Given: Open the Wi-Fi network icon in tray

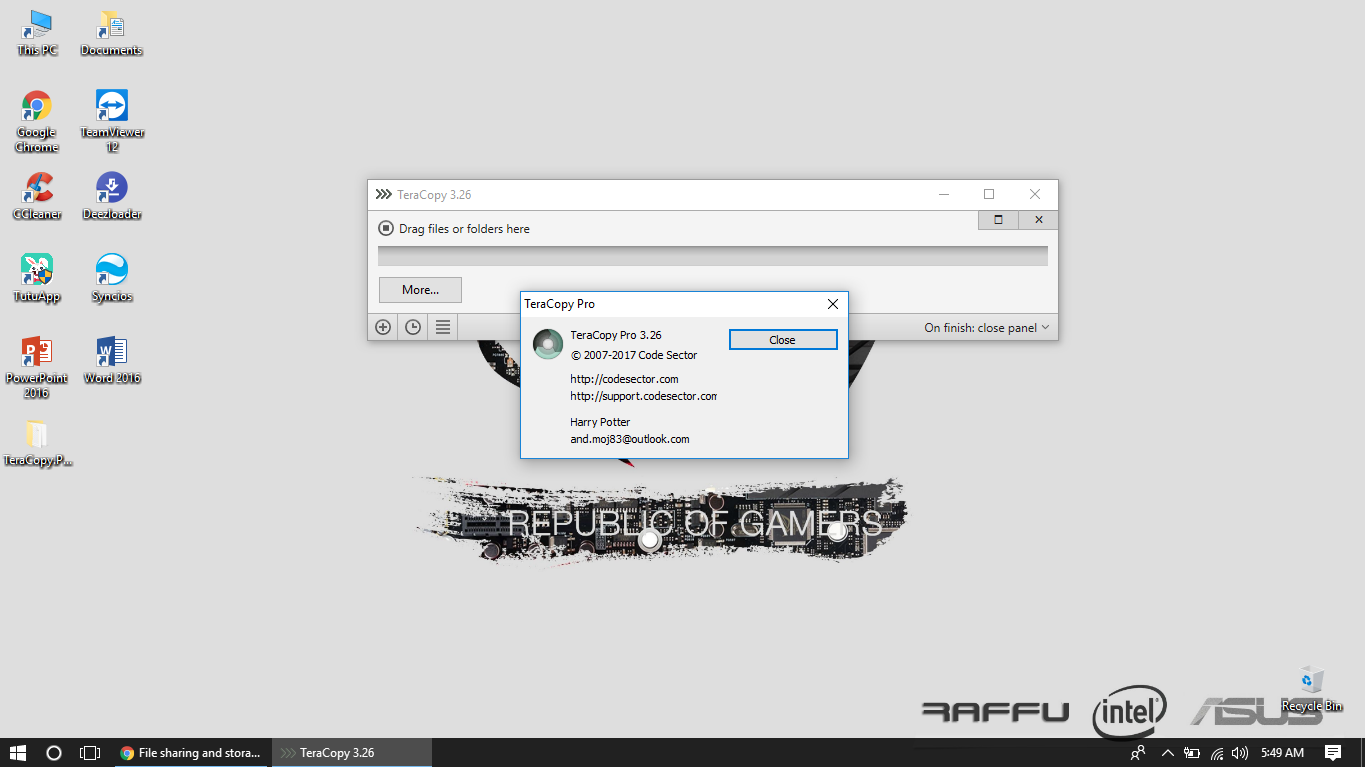Looking at the screenshot, I should (1217, 752).
